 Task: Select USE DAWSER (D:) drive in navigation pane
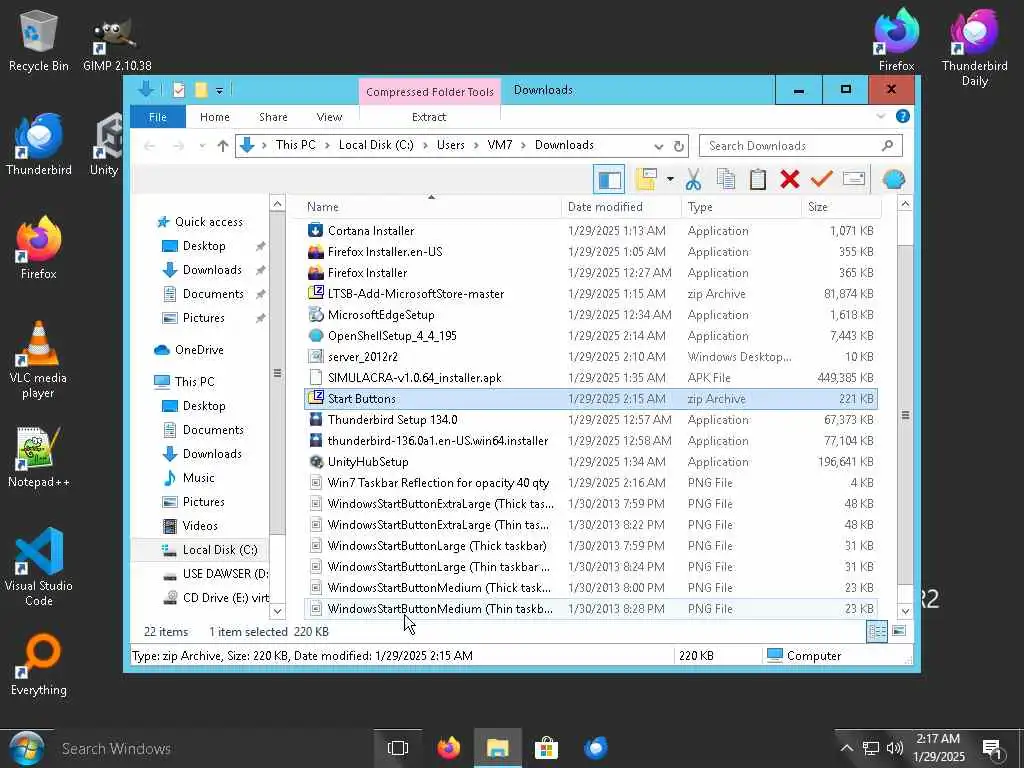coord(216,574)
